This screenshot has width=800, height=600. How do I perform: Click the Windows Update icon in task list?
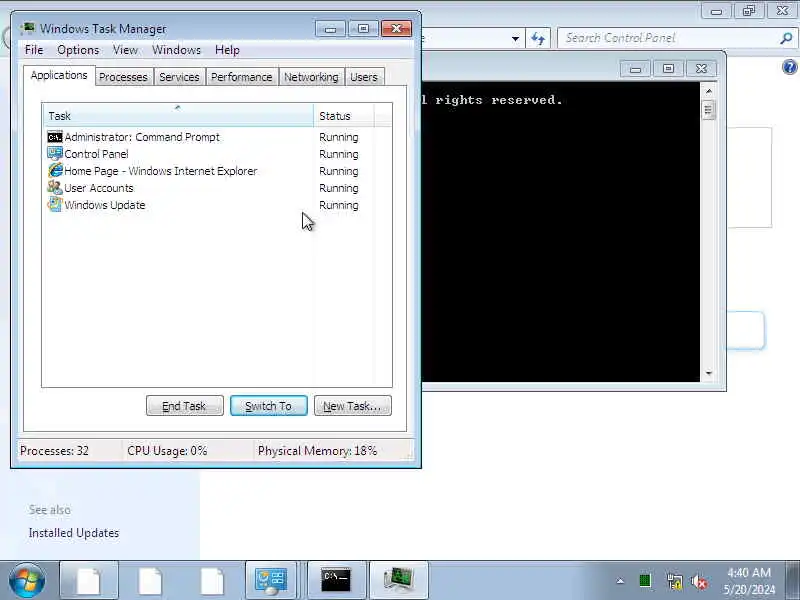point(55,205)
